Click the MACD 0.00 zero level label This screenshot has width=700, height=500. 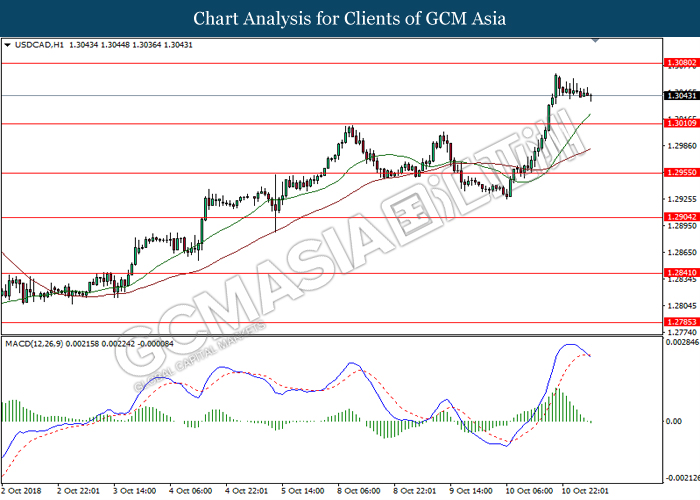point(674,421)
